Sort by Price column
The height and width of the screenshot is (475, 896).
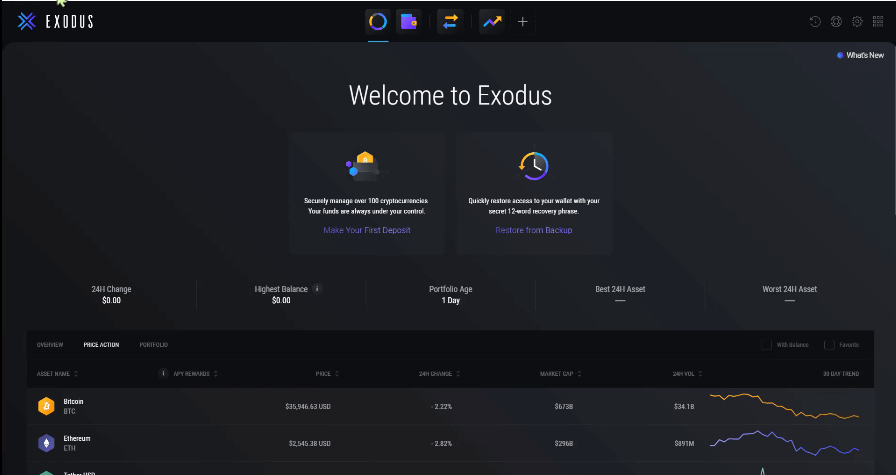click(327, 374)
